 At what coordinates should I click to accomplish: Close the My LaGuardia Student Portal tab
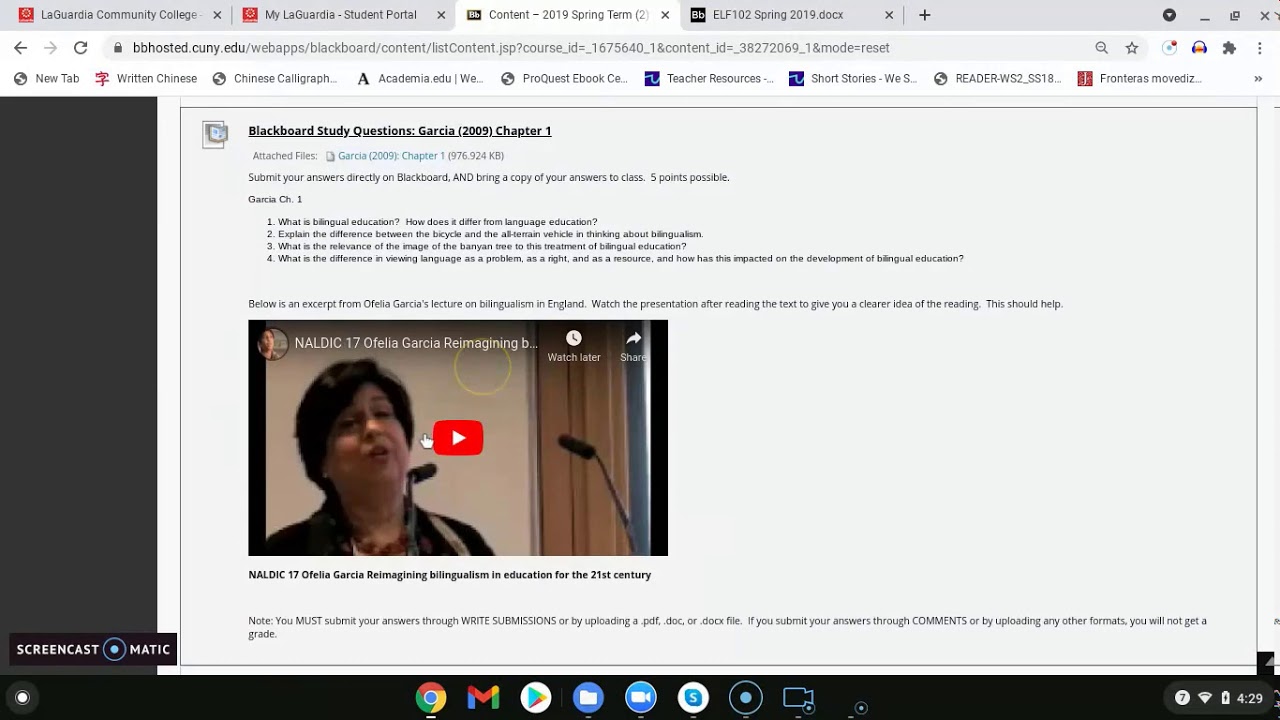tap(441, 15)
